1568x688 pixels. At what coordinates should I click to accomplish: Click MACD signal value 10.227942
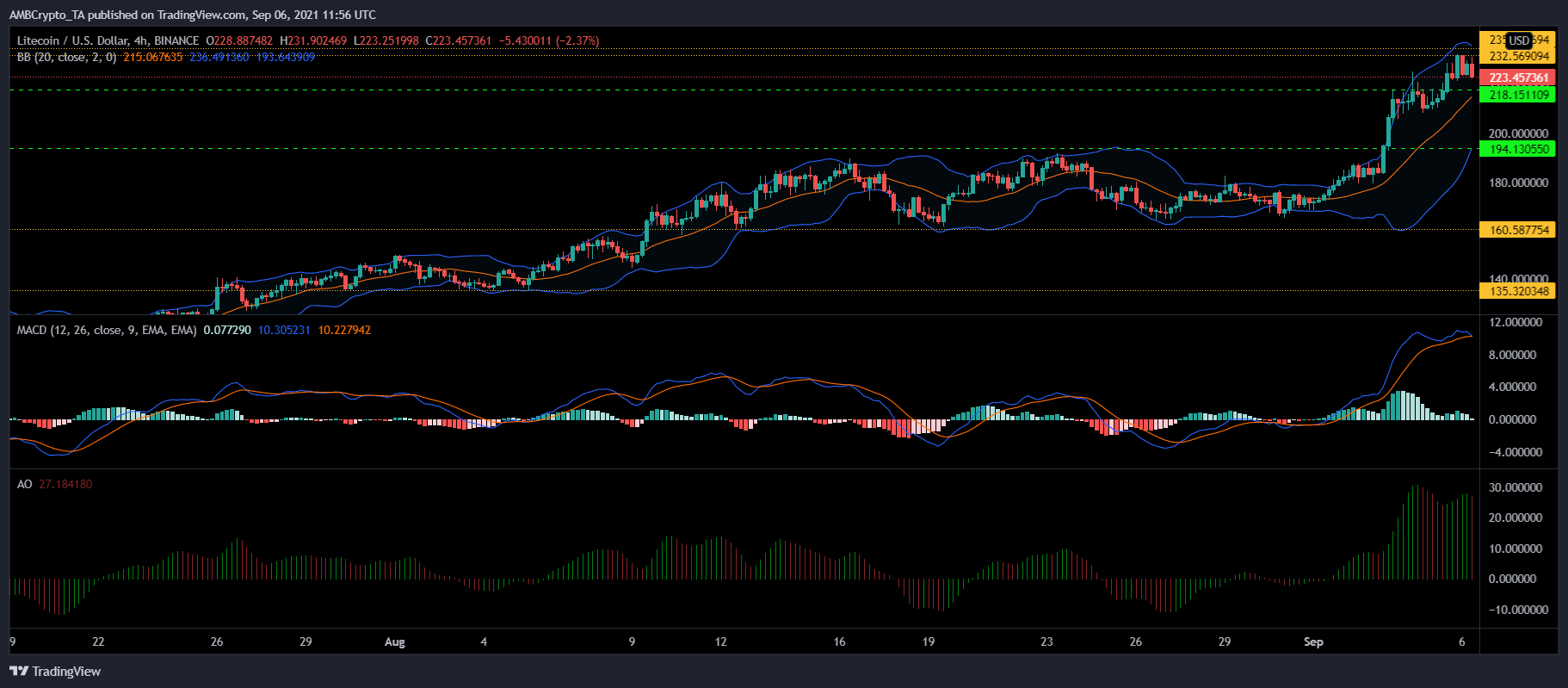tap(344, 330)
